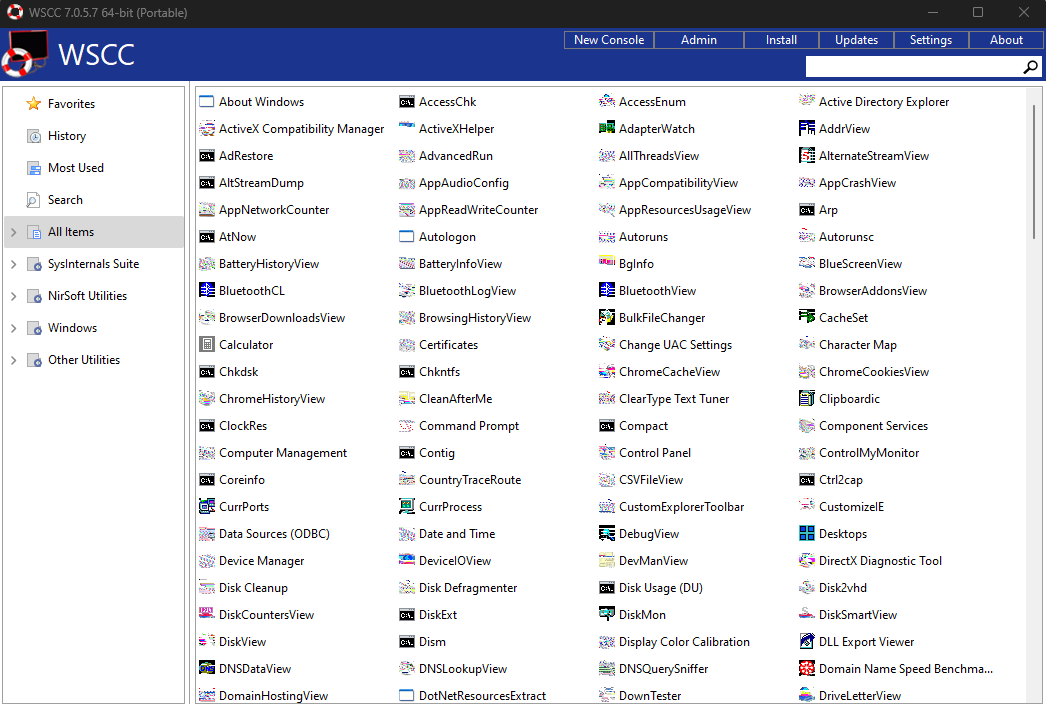Click the Domain Name Speed Benchmark icon

pyautogui.click(x=807, y=669)
